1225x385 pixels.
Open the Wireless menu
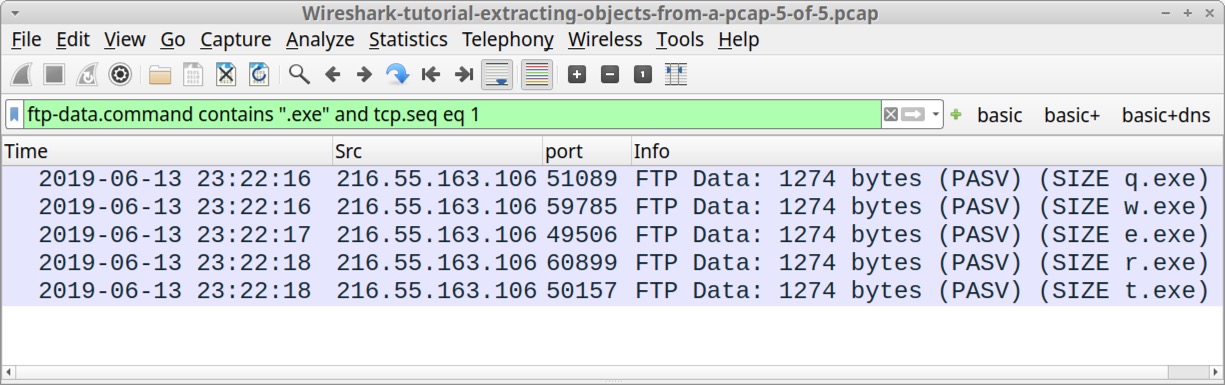coord(605,39)
